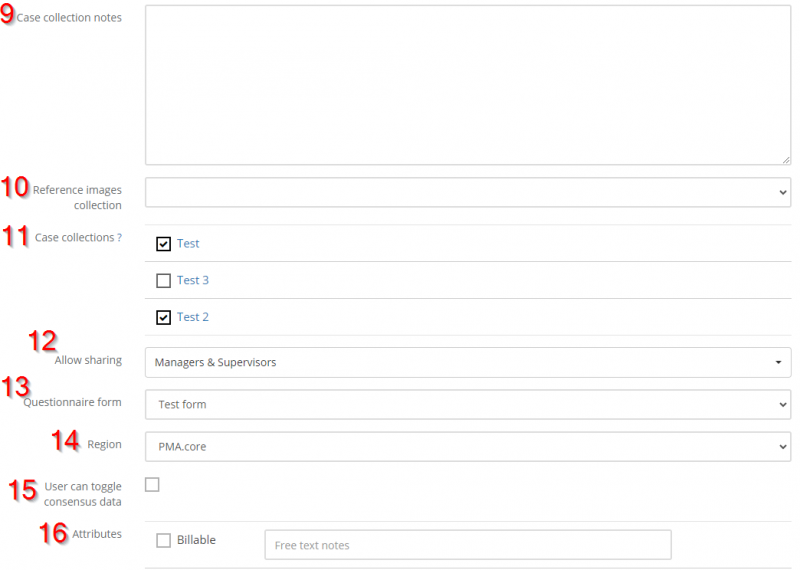Click the Case collection notes label
800x570 pixels.
click(69, 18)
